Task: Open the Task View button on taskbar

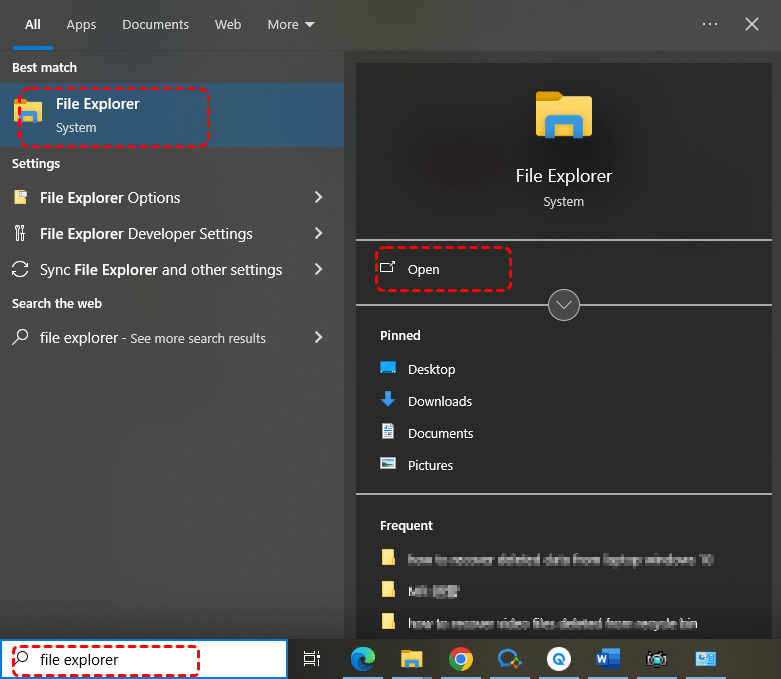Action: click(312, 659)
